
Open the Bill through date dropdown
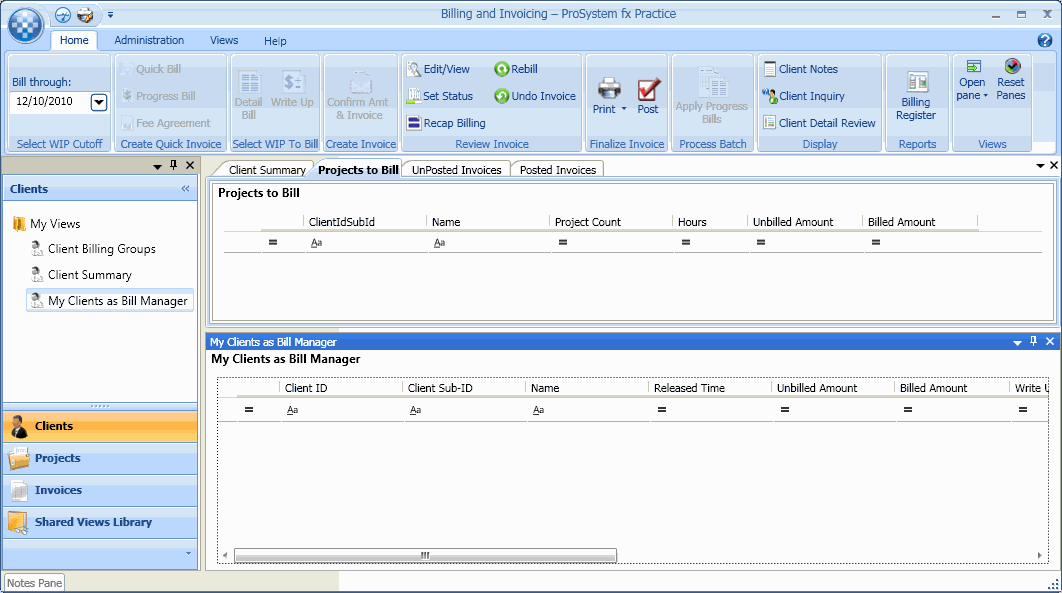97,102
